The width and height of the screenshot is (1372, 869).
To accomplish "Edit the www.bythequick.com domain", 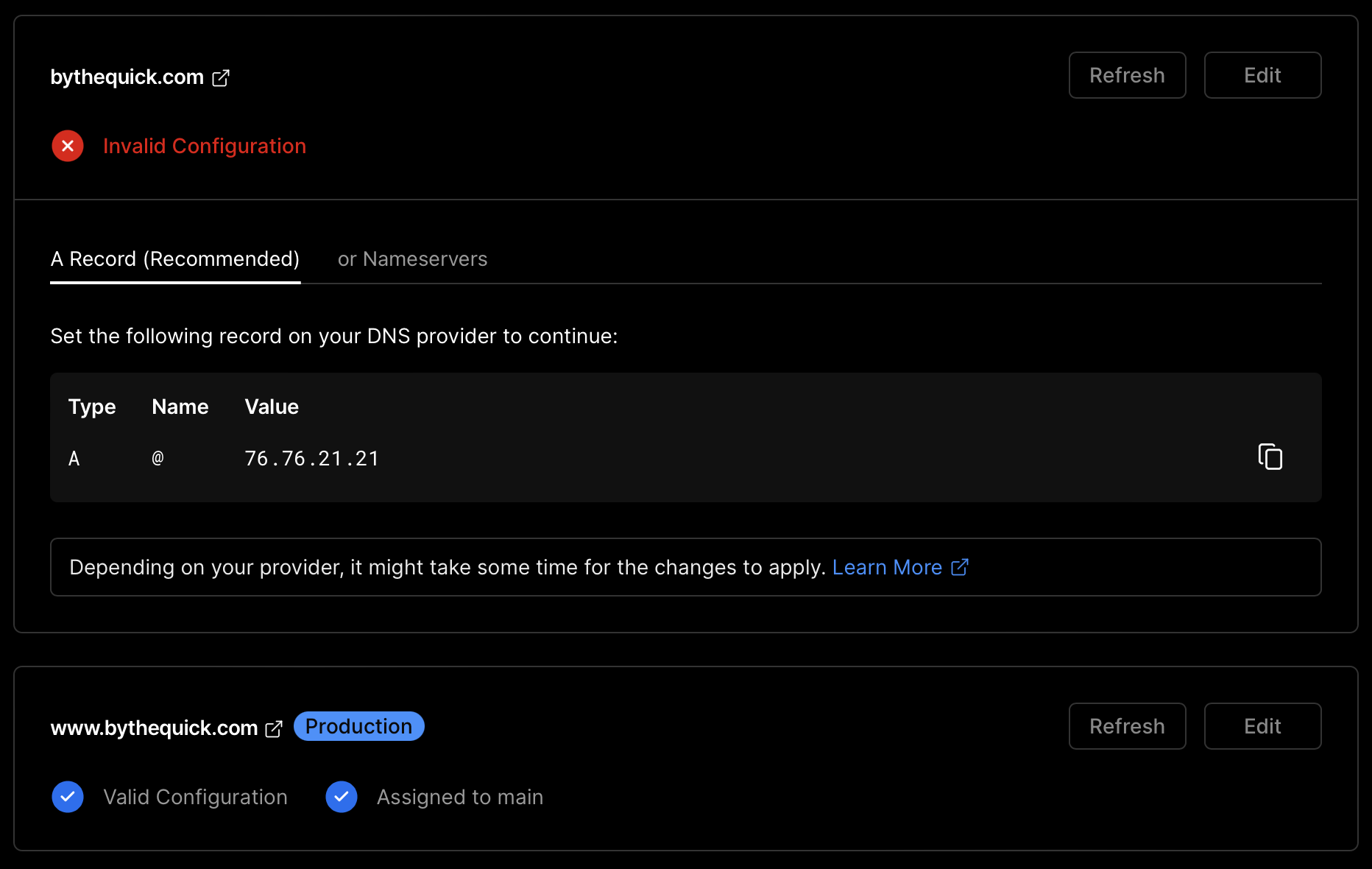I will tap(1263, 726).
